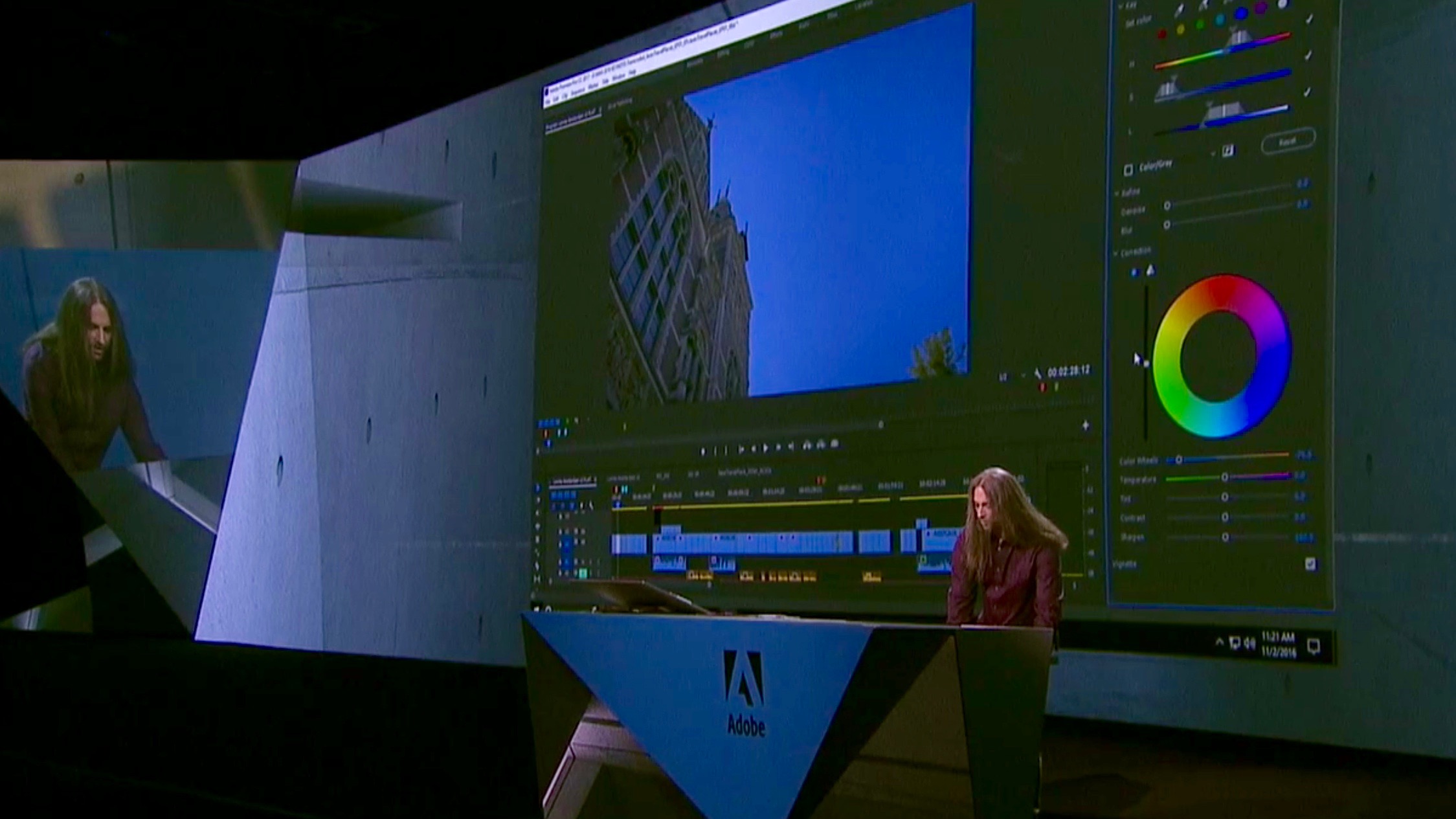The width and height of the screenshot is (1456, 819).
Task: Switch to three-way color wheel mode
Action: pyautogui.click(x=1150, y=270)
